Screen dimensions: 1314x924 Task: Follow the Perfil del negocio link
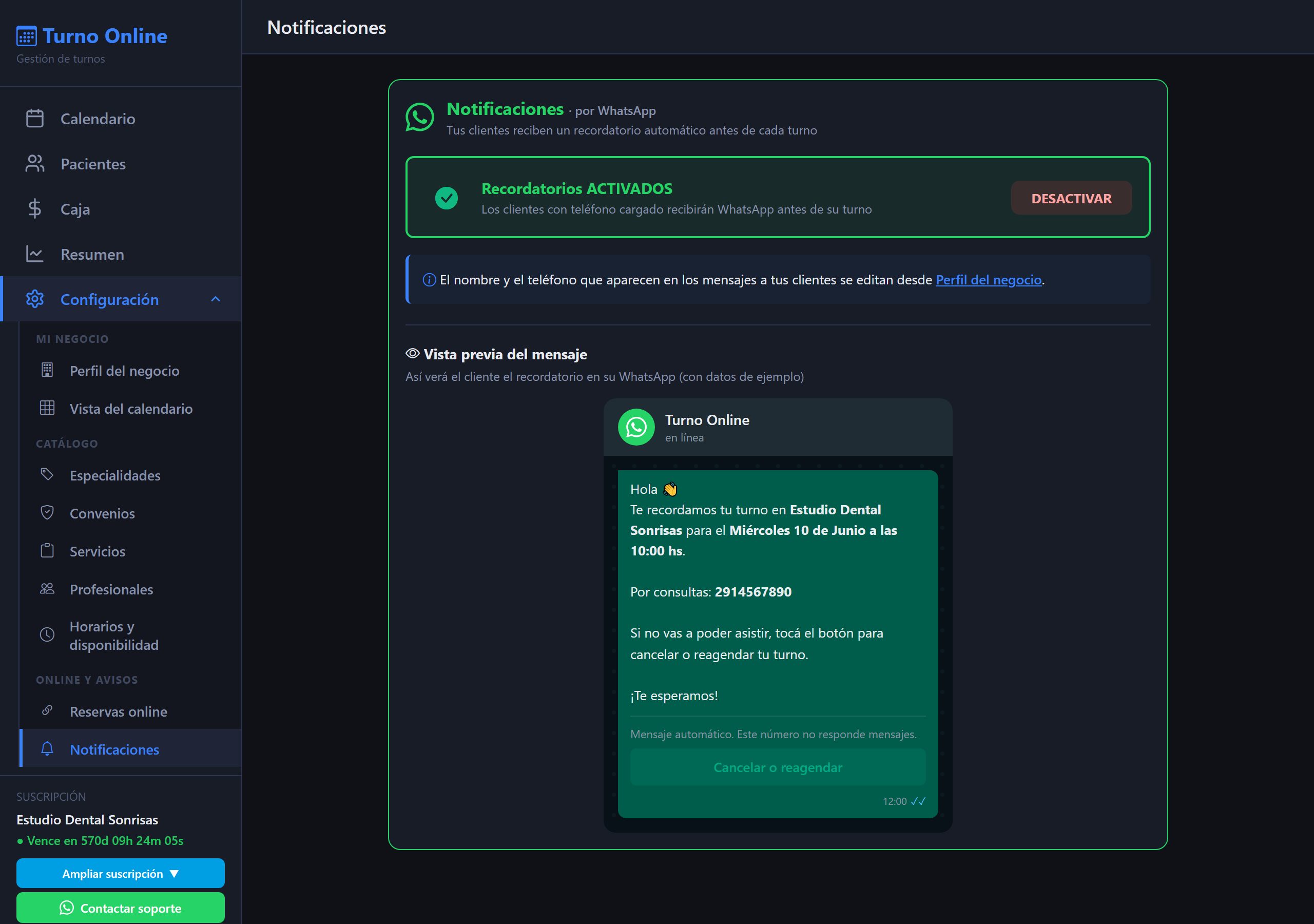coord(989,280)
